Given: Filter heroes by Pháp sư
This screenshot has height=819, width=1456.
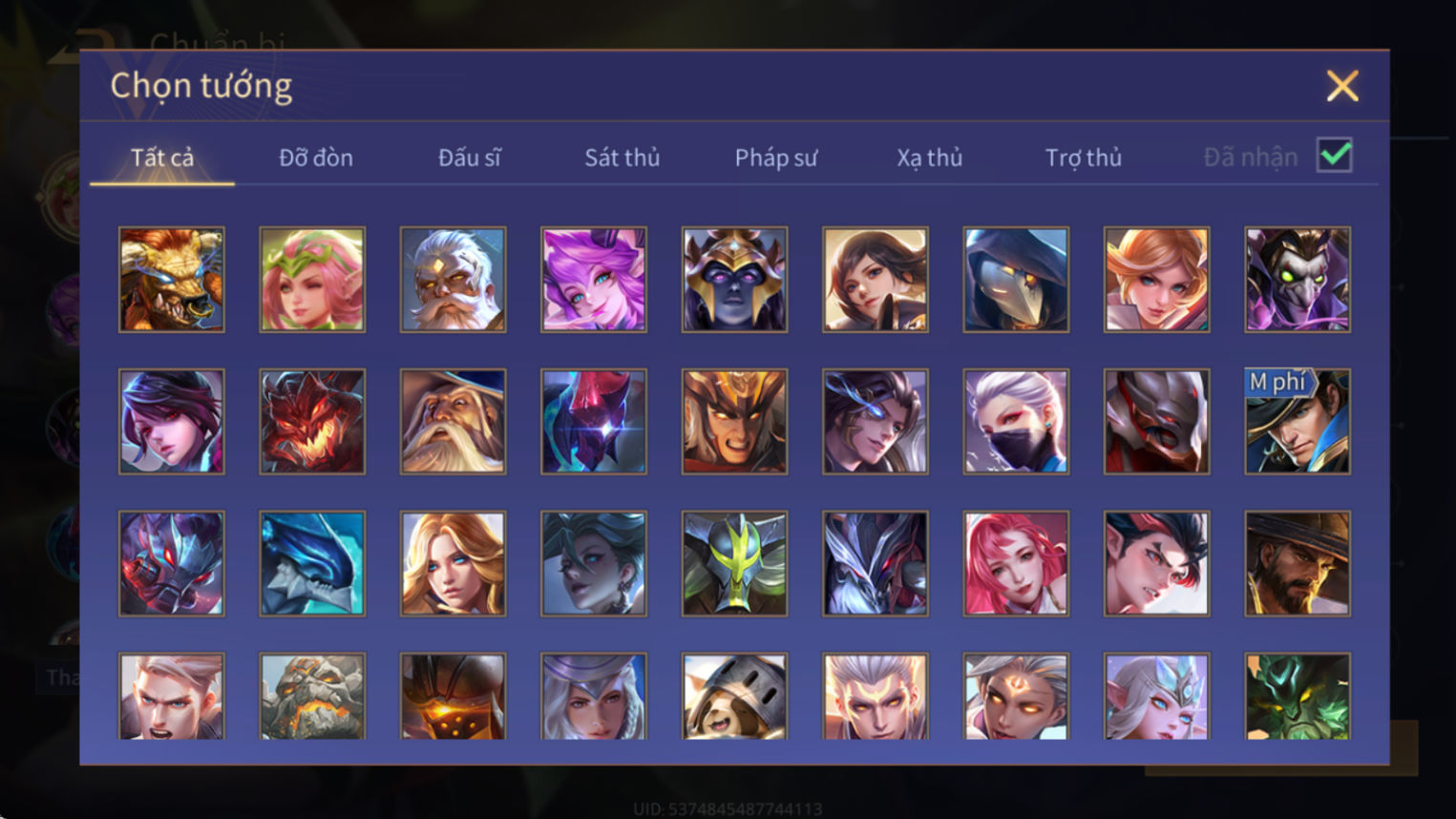Looking at the screenshot, I should coord(776,157).
